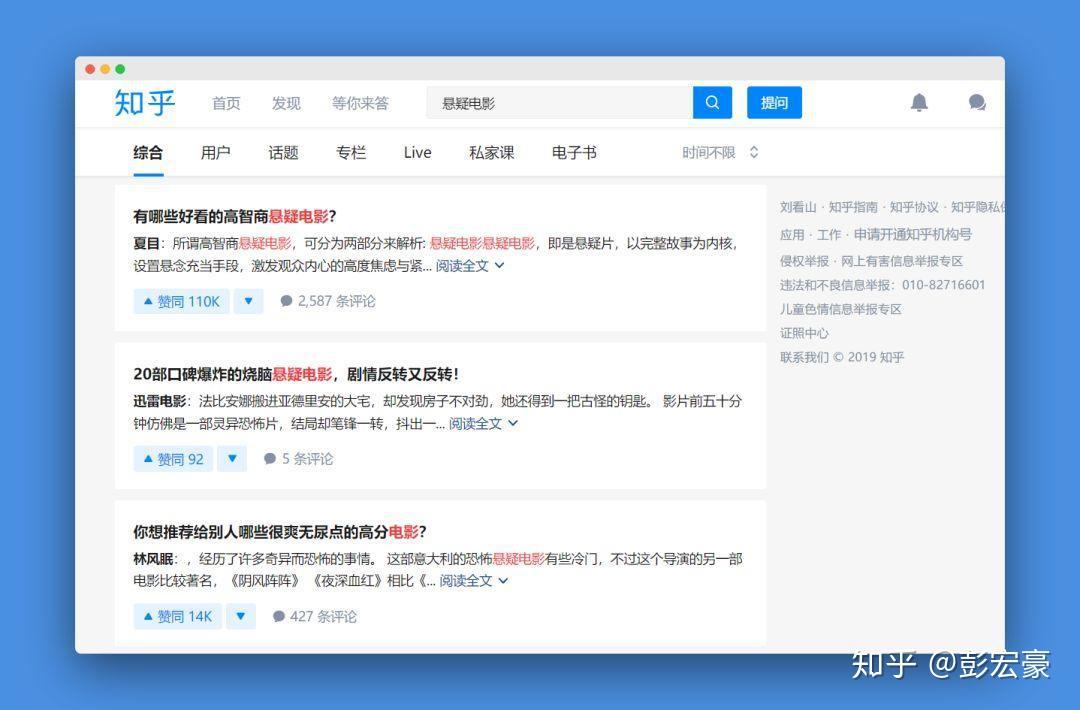Image resolution: width=1080 pixels, height=710 pixels.
Task: Upvote with the 赞同 92 button
Action: pos(173,459)
